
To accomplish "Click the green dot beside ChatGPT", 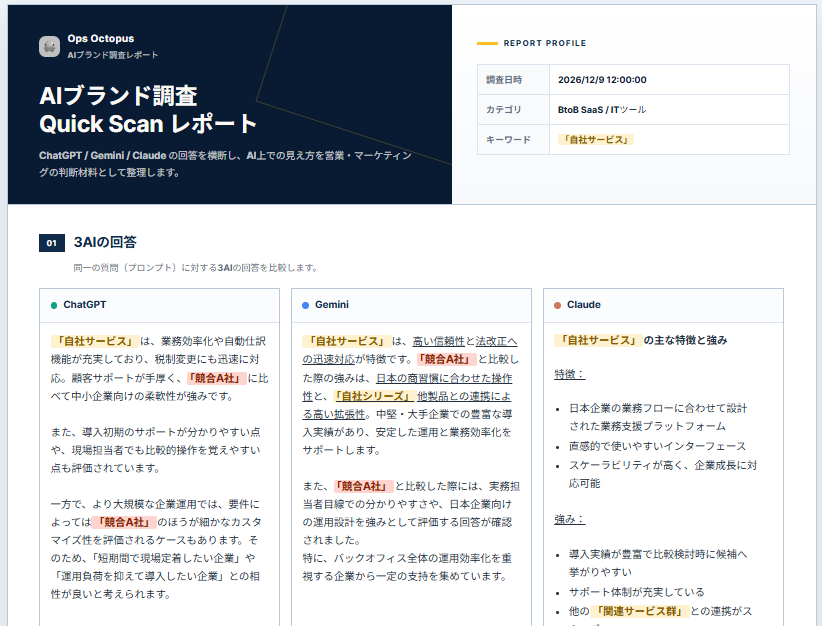I will click(x=54, y=305).
